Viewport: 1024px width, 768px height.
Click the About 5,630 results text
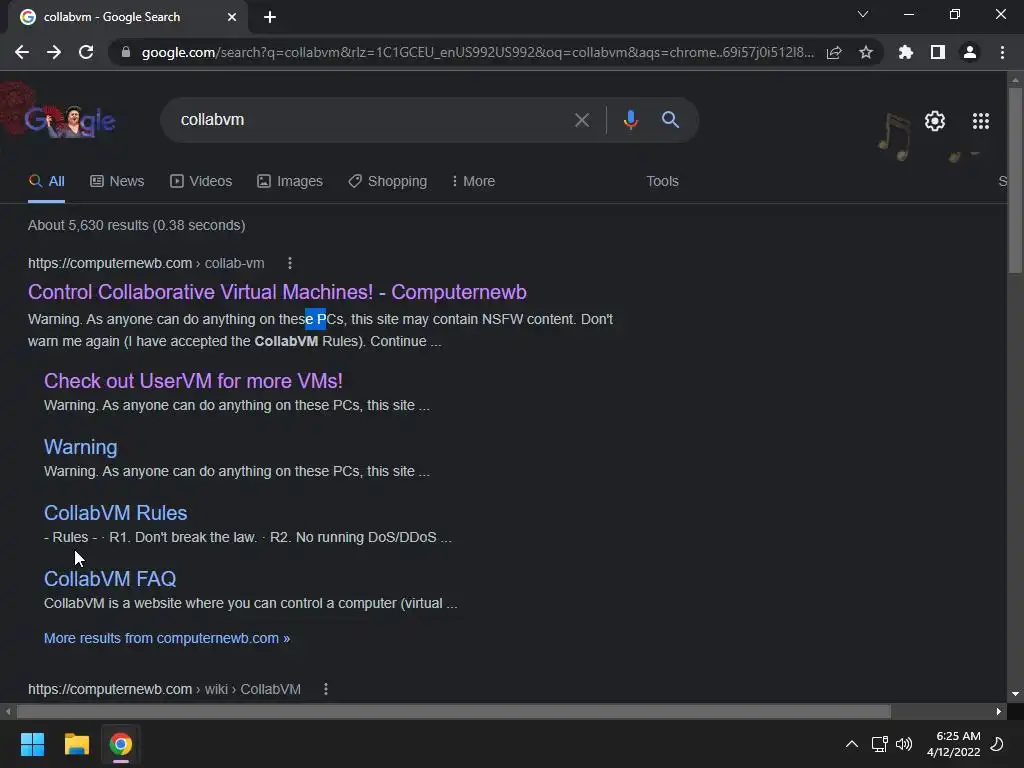click(x=136, y=225)
